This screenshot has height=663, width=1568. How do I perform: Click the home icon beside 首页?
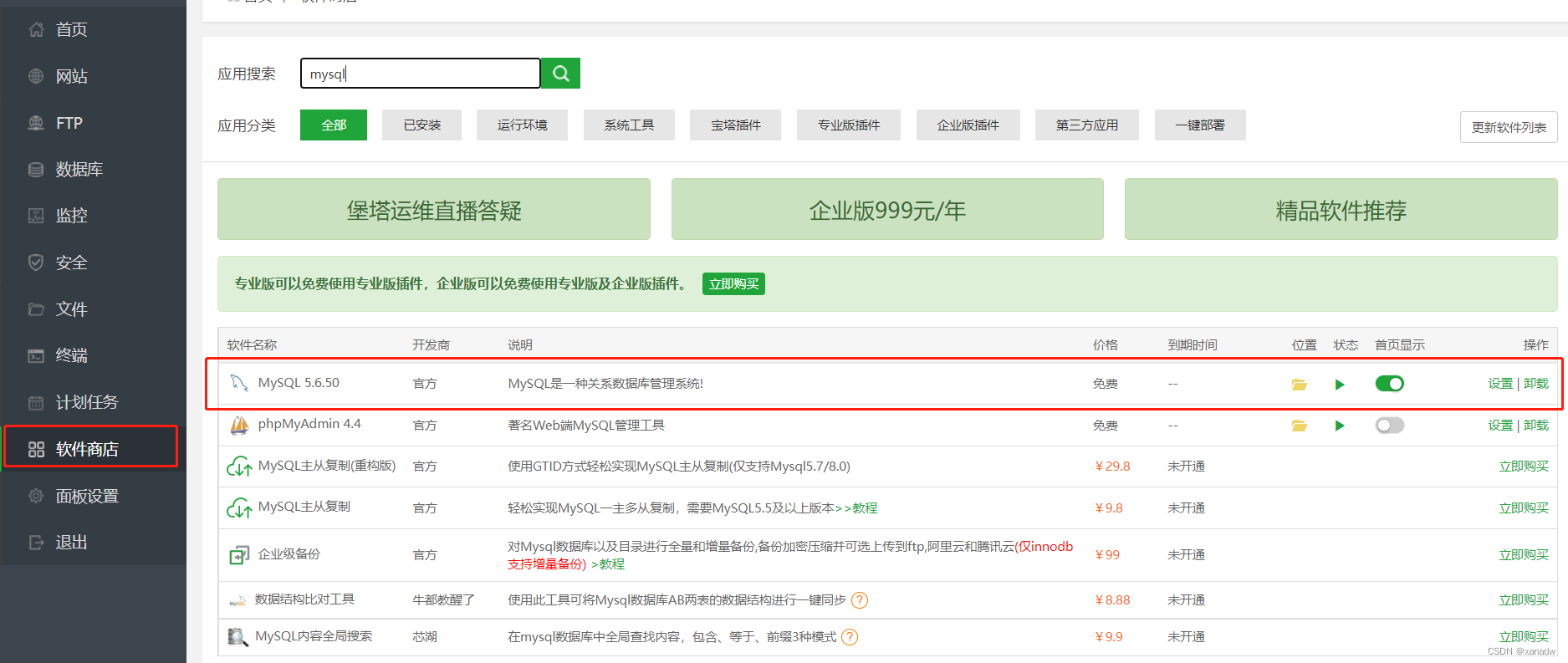tap(36, 29)
